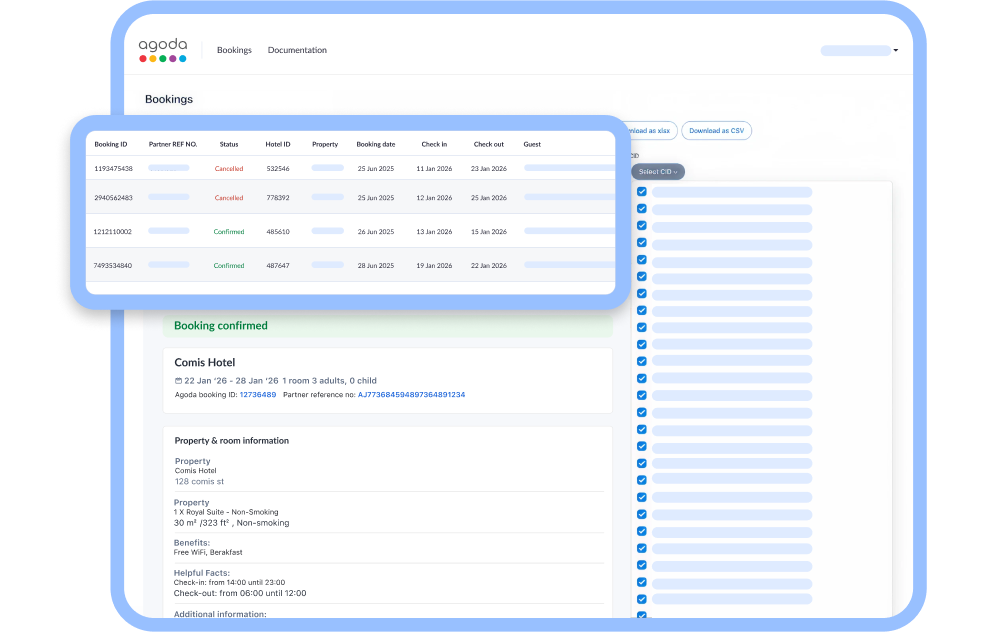The height and width of the screenshot is (632, 1000).
Task: Click the Partner REF NO. column header
Action: pyautogui.click(x=173, y=144)
